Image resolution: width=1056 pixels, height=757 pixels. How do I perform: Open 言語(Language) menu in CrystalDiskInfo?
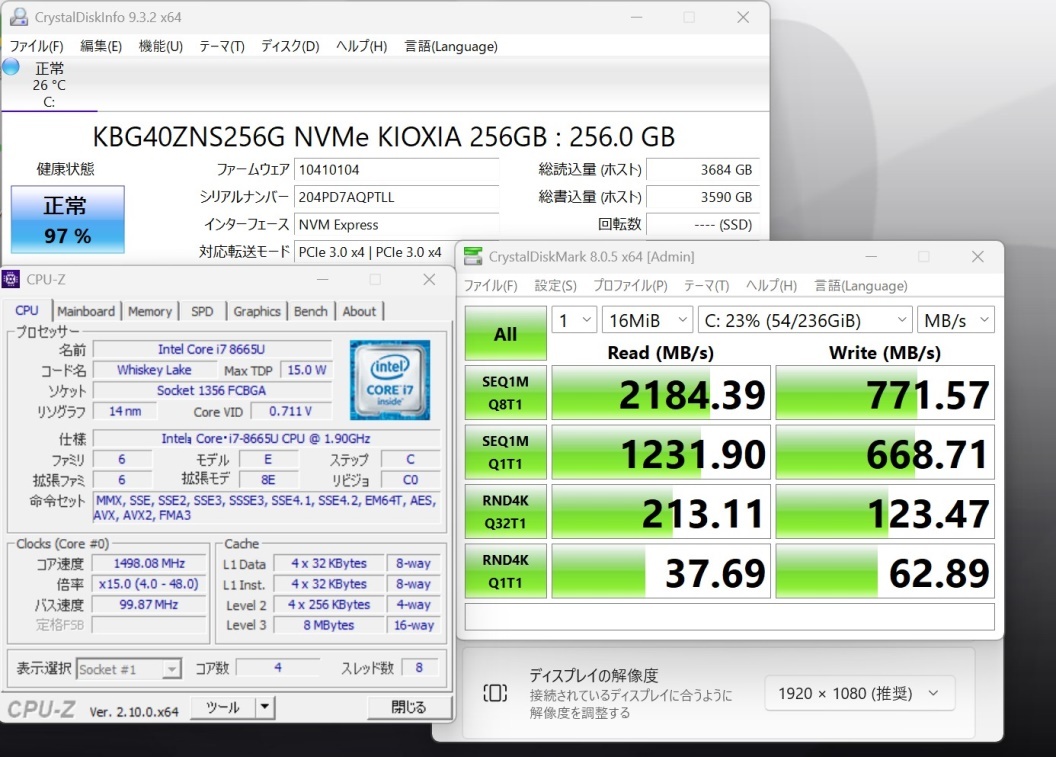click(451, 46)
